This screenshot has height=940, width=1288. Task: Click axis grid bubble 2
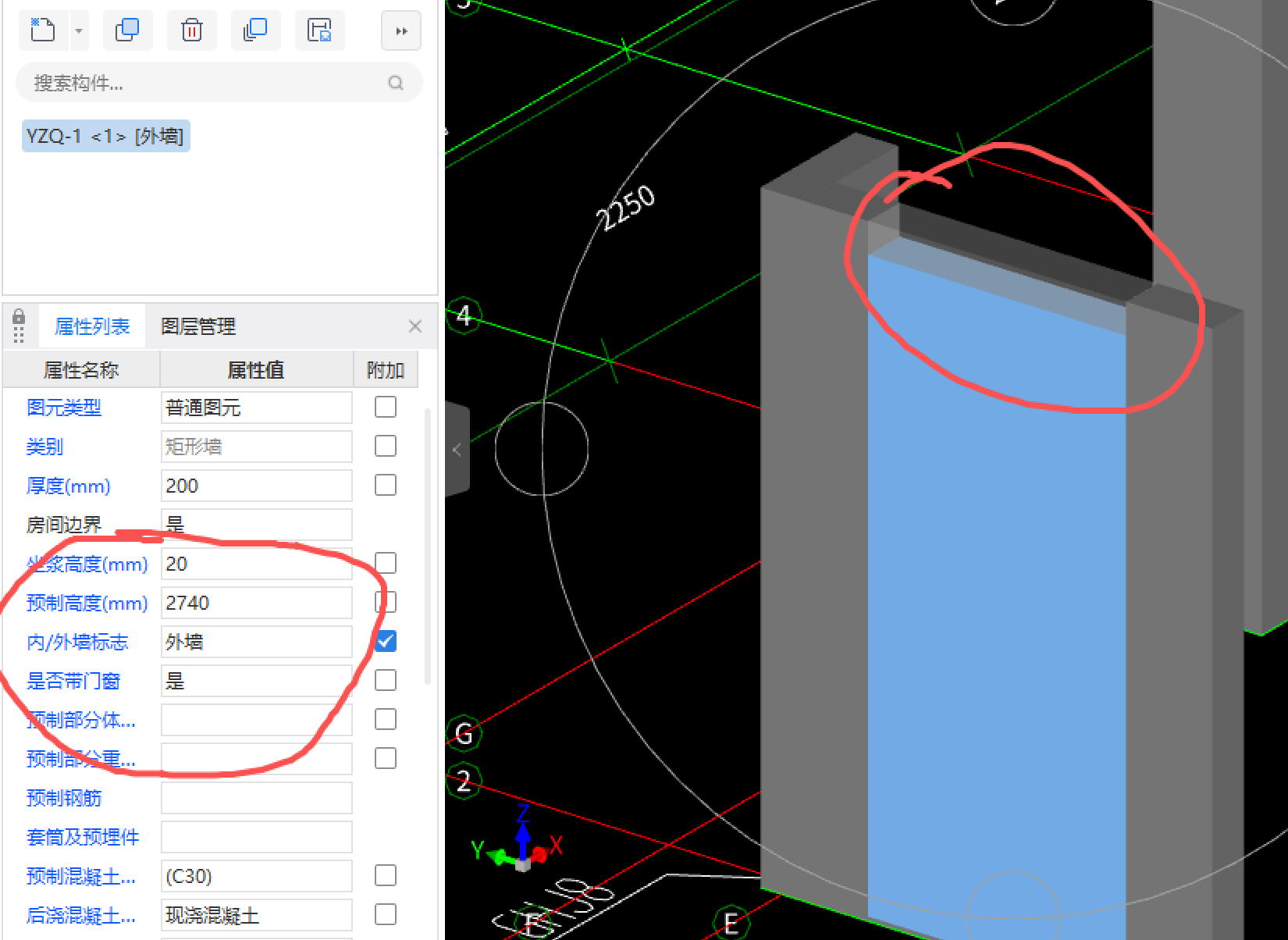tap(464, 781)
